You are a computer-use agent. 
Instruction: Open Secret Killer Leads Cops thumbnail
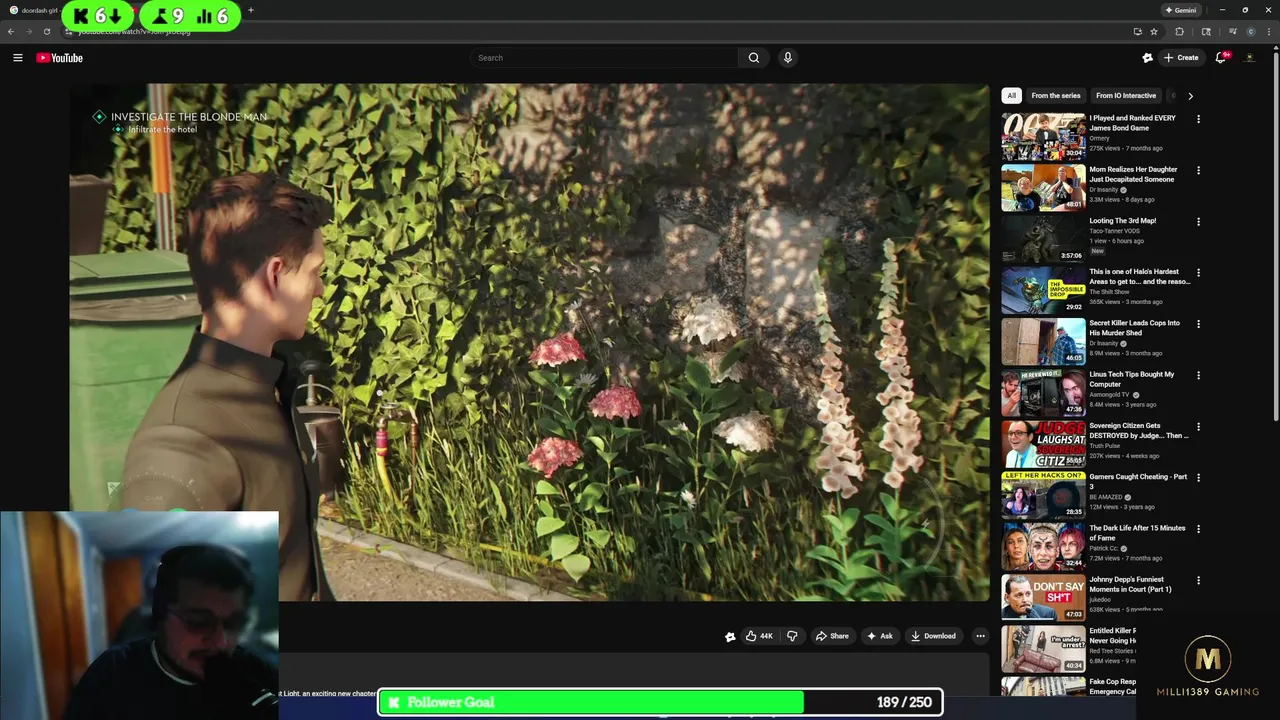1043,342
